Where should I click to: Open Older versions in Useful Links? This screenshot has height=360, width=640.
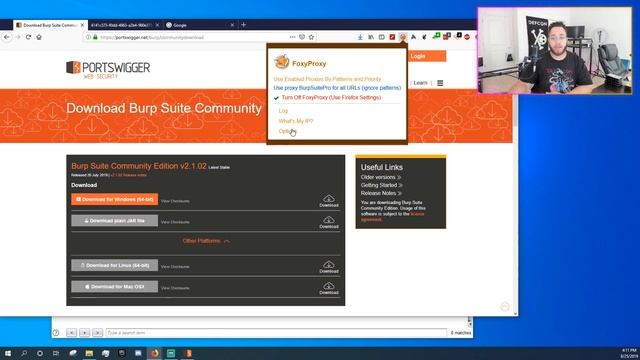[381, 177]
